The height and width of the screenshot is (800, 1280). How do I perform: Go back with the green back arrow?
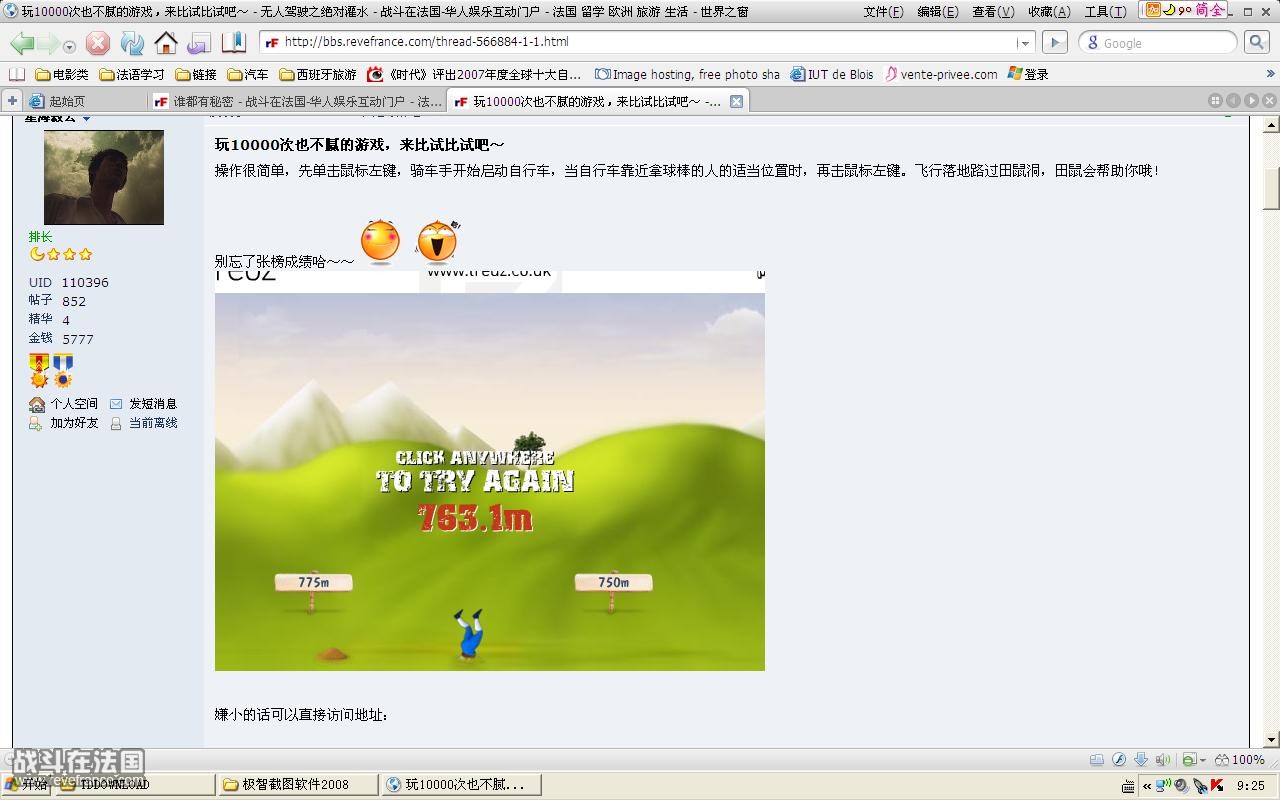click(22, 43)
